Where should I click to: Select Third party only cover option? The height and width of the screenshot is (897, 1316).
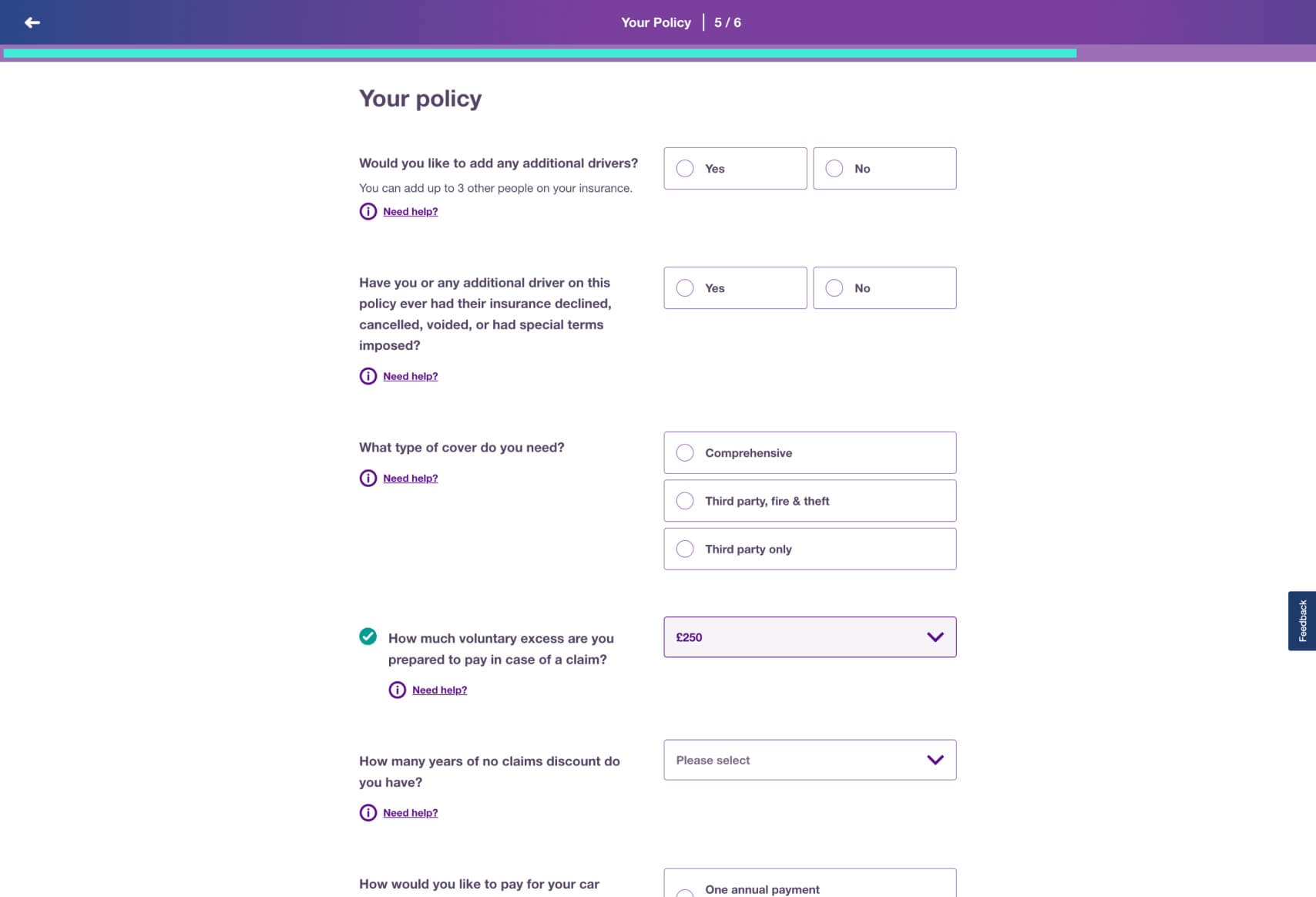pos(810,549)
